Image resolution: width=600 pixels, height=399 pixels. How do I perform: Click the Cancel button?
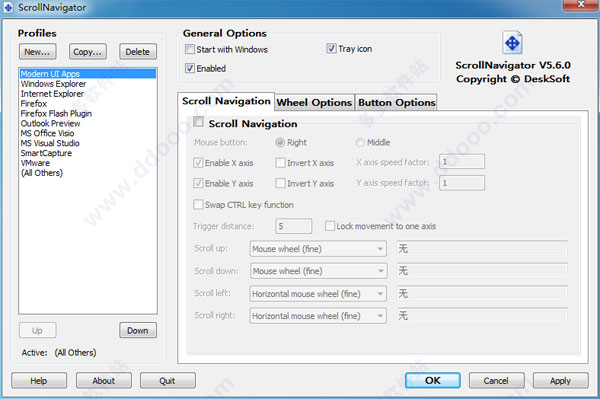(x=496, y=381)
